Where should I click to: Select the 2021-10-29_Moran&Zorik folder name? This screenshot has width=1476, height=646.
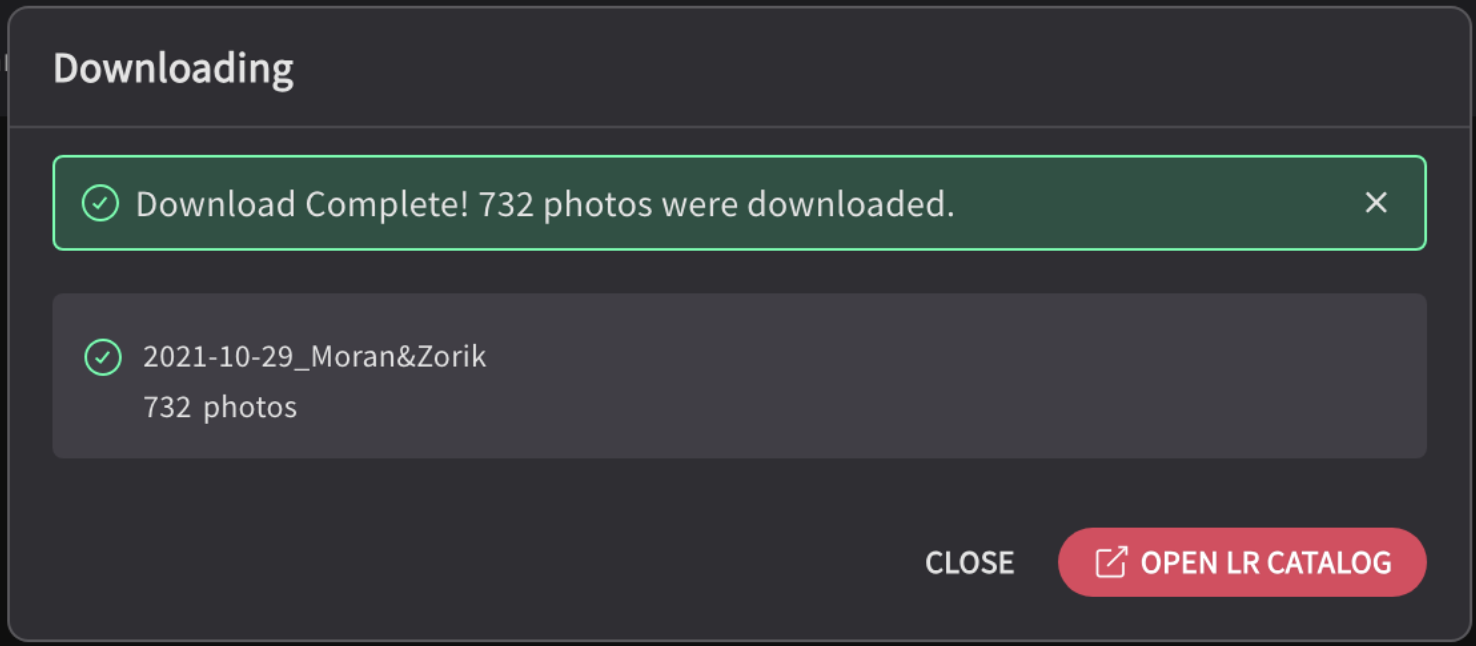coord(314,356)
